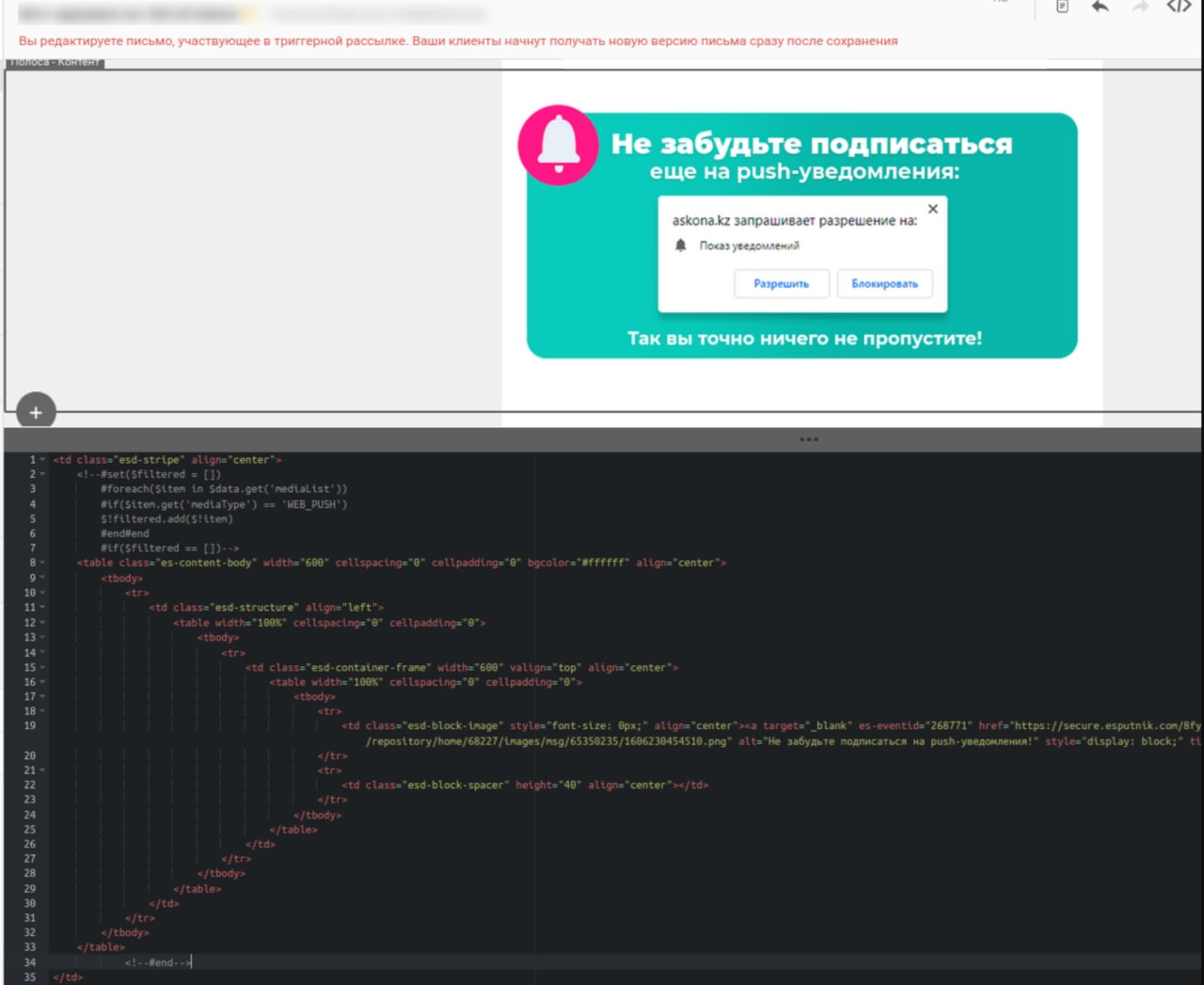Image resolution: width=1204 pixels, height=985 pixels.
Task: Fold the table on line 12
Action: click(42, 623)
